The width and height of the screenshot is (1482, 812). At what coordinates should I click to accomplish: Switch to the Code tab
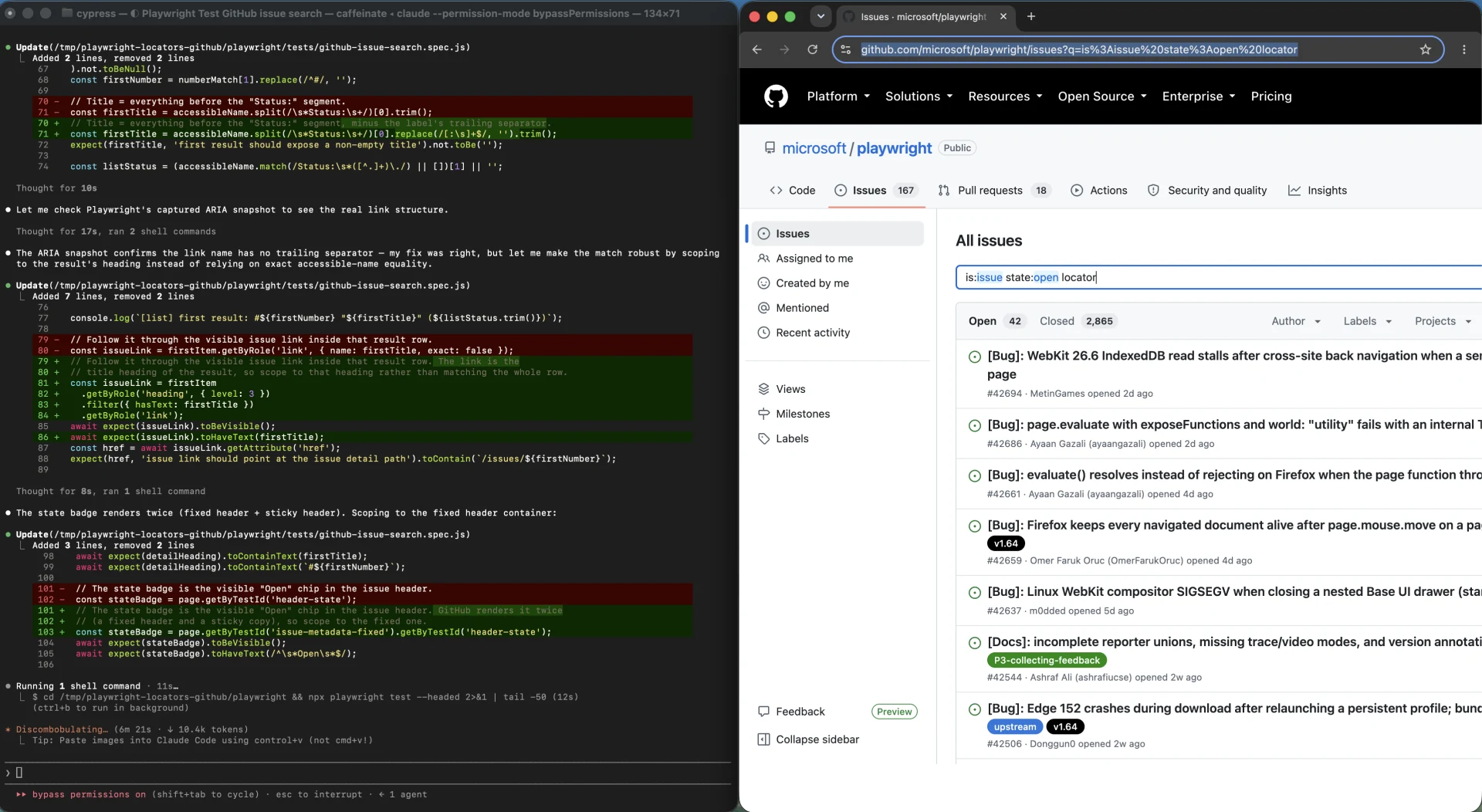coord(792,191)
